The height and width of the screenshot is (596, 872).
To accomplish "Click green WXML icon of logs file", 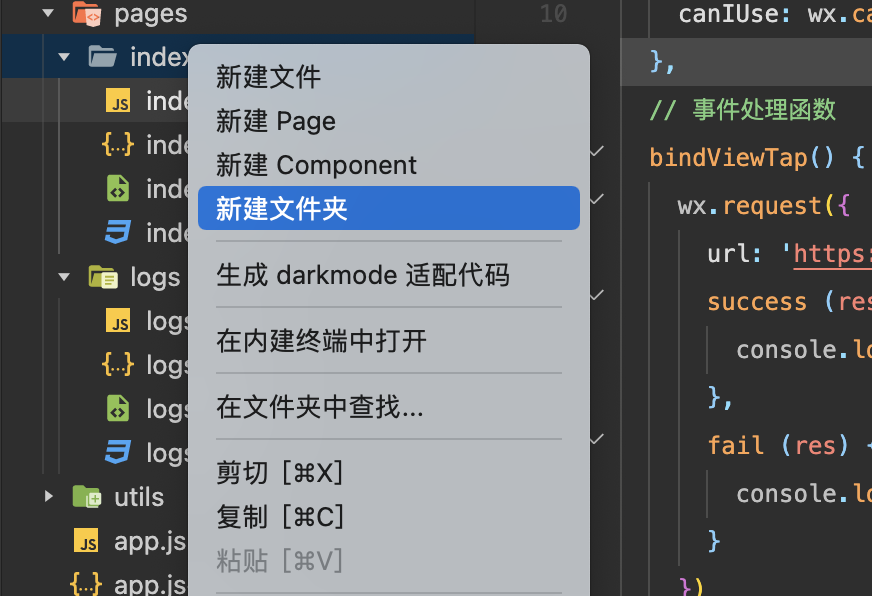I will [x=118, y=409].
